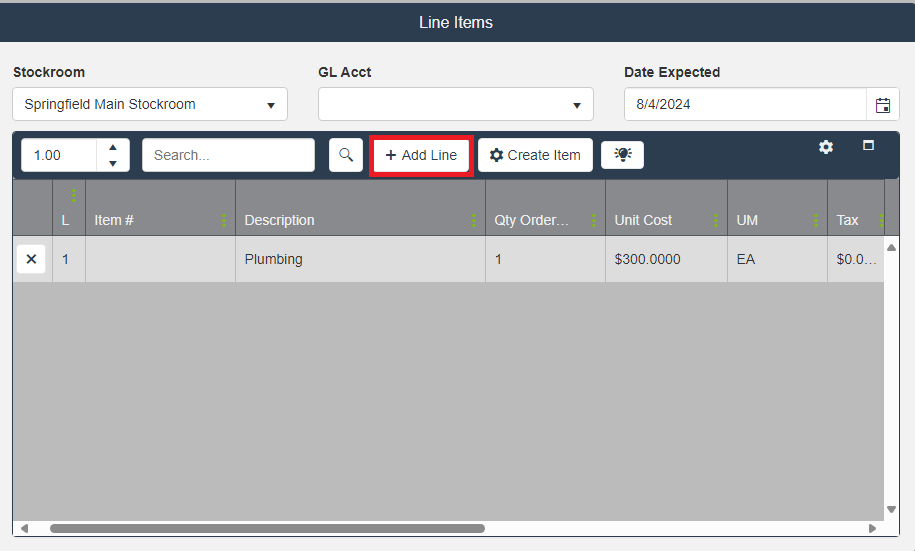This screenshot has width=915, height=551.
Task: Maximize the line items grid panel
Action: pyautogui.click(x=868, y=146)
